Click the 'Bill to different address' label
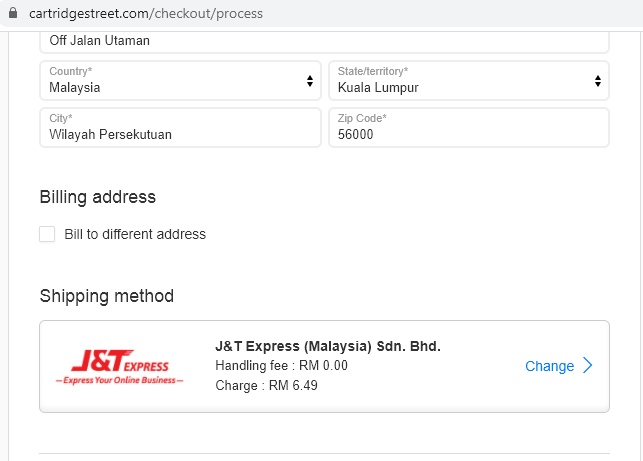Image resolution: width=643 pixels, height=461 pixels. click(x=135, y=234)
